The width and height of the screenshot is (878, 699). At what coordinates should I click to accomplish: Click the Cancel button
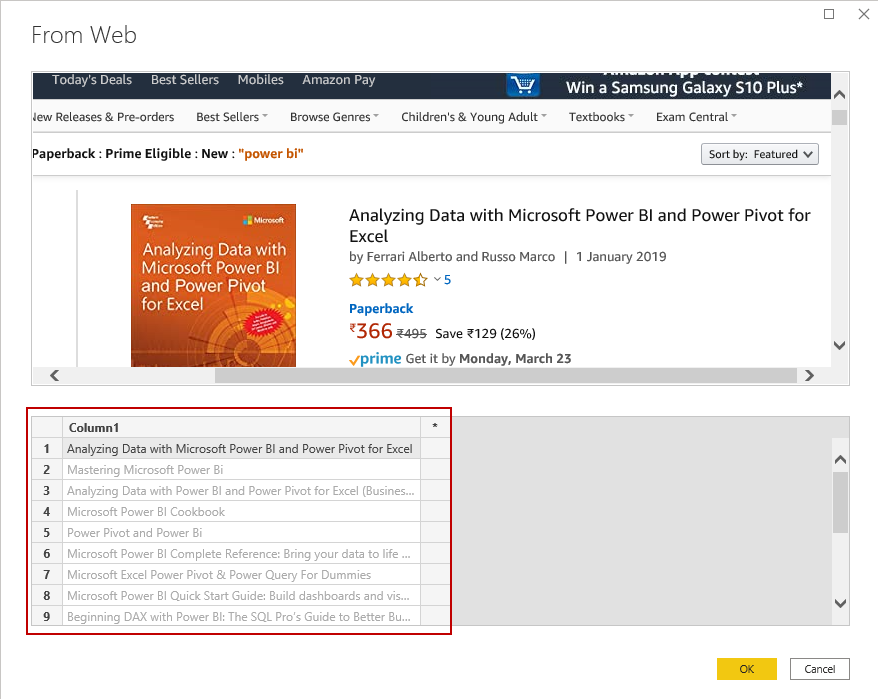[x=820, y=669]
